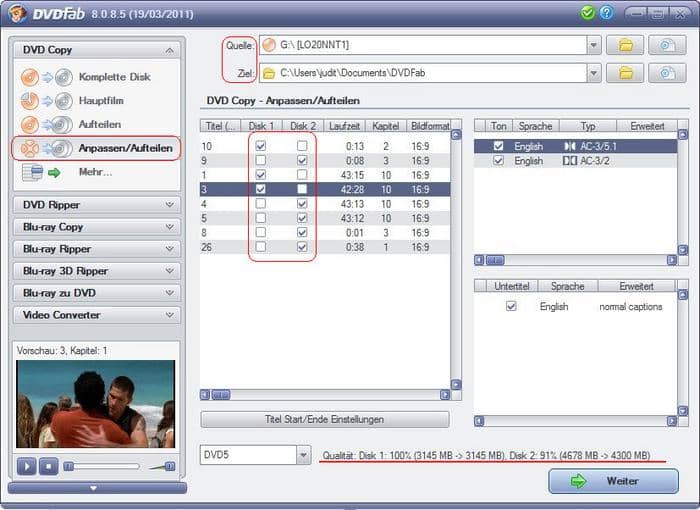Check Disk 1 for title 4
This screenshot has width=700, height=510.
tap(261, 204)
